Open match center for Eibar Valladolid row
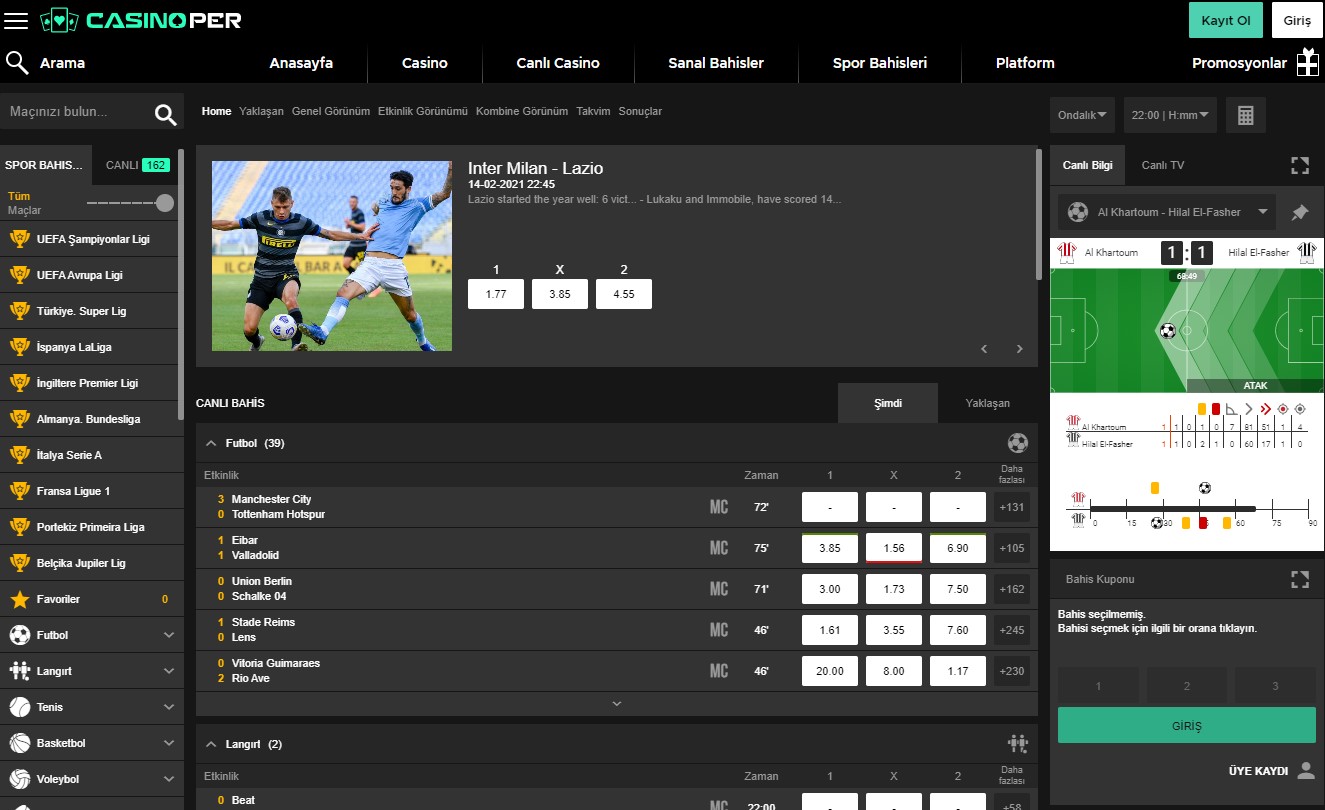Image resolution: width=1325 pixels, height=810 pixels. (719, 548)
